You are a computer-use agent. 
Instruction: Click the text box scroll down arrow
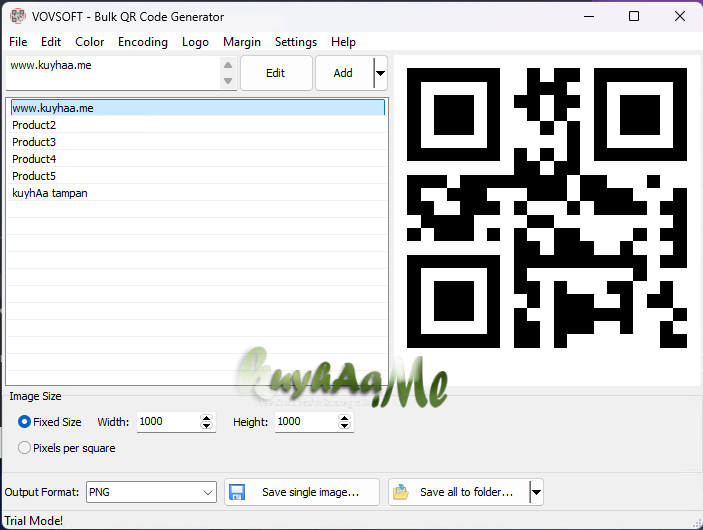click(228, 81)
